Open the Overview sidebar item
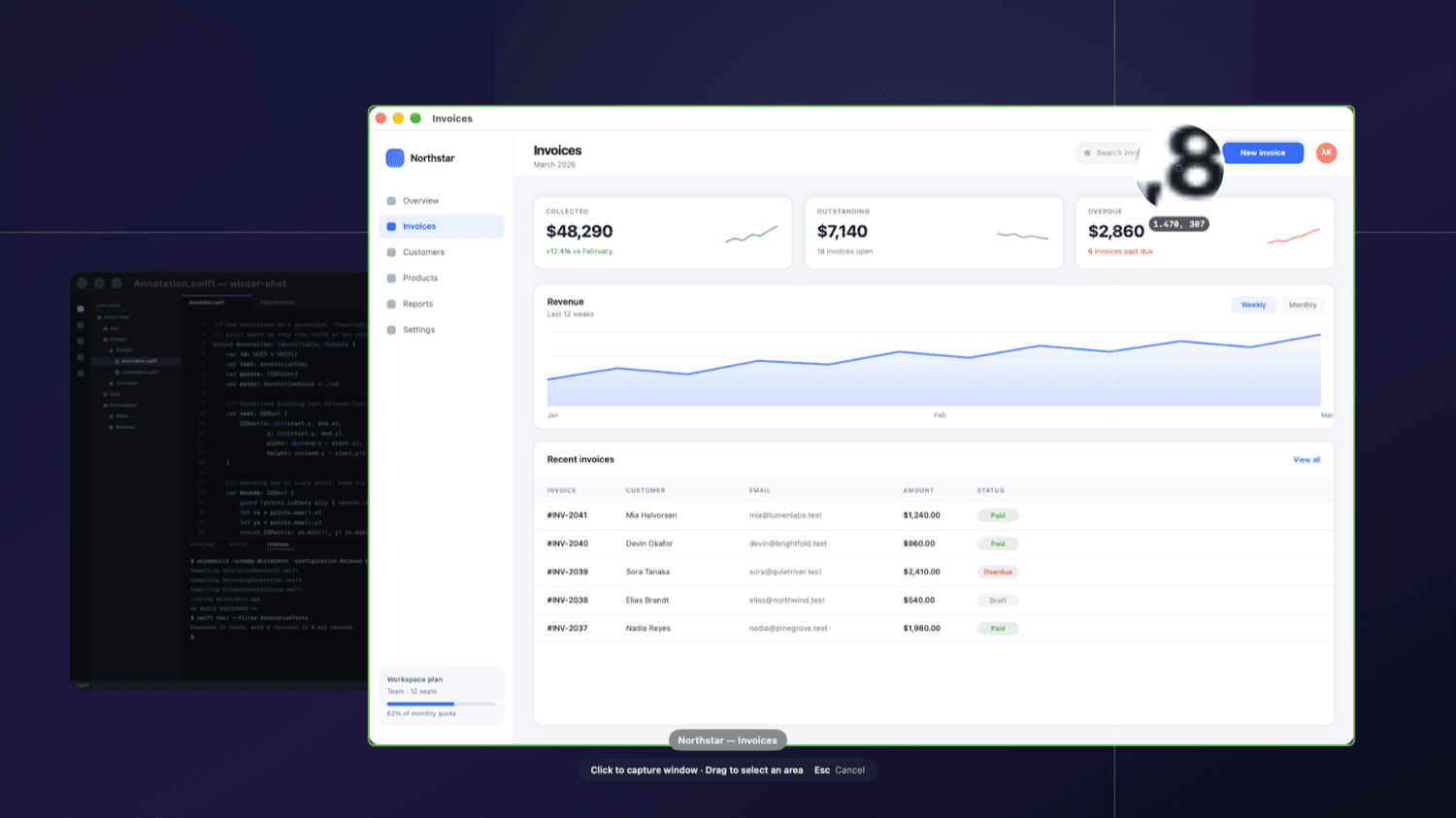 pyautogui.click(x=442, y=201)
